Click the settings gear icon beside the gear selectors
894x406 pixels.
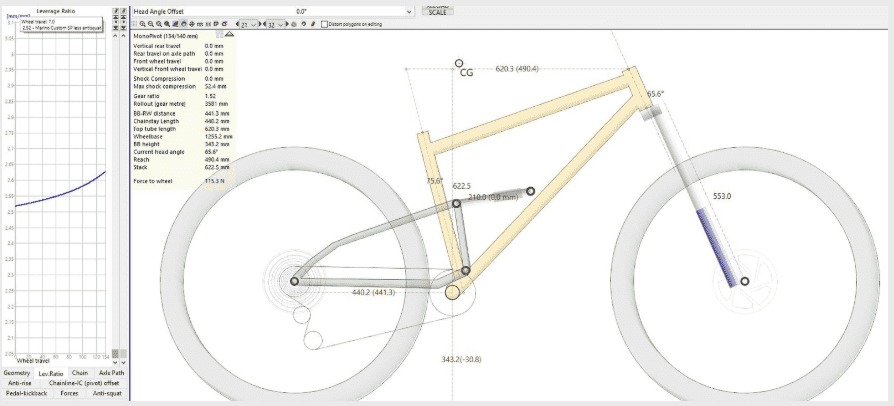coord(294,24)
